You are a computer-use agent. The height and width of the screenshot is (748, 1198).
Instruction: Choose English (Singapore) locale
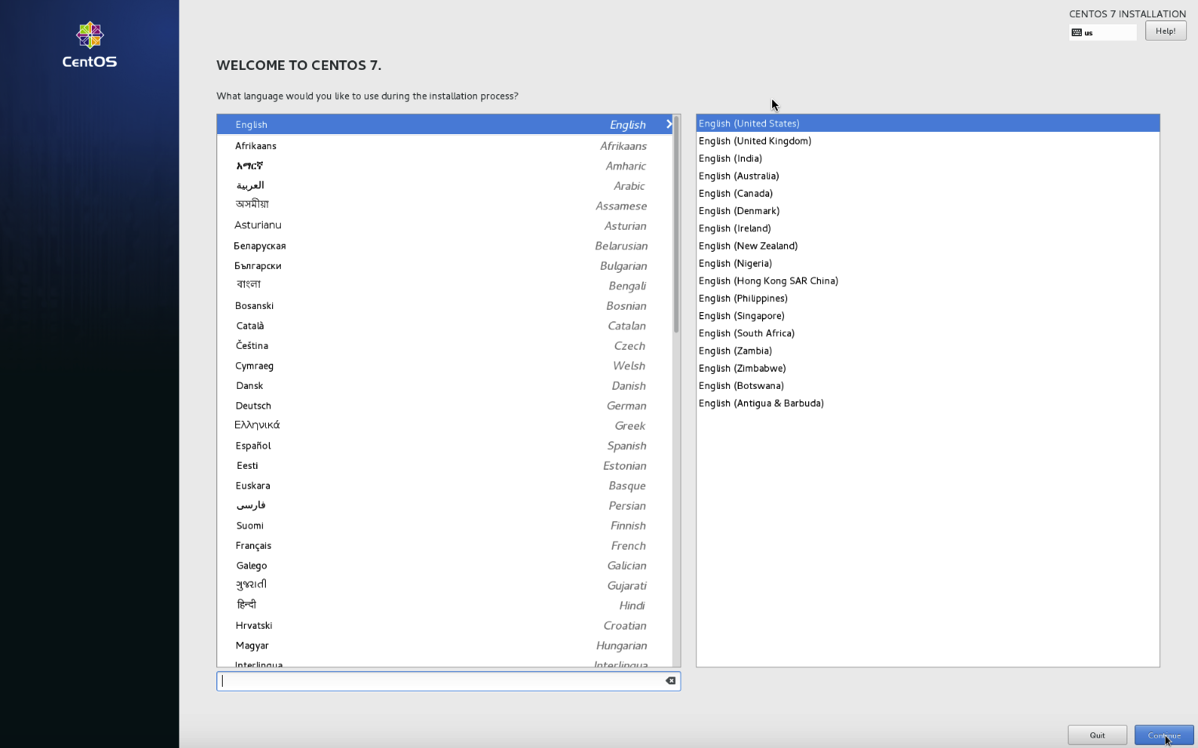[928, 316]
